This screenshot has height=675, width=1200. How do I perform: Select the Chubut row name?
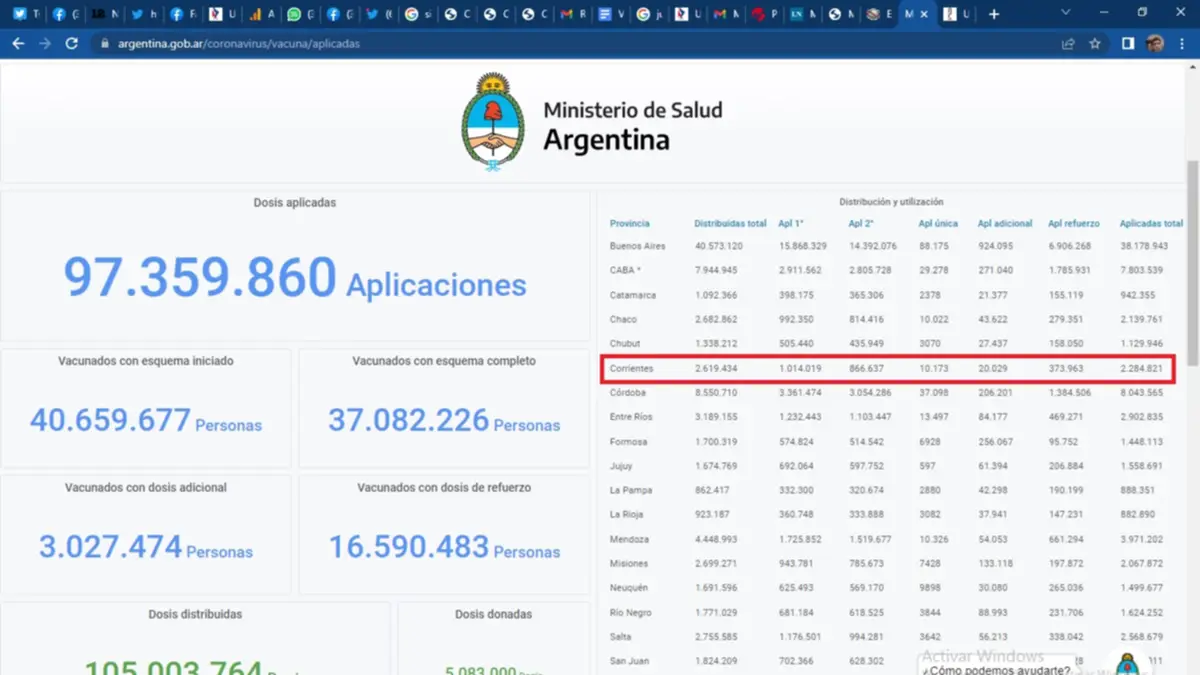(x=625, y=344)
